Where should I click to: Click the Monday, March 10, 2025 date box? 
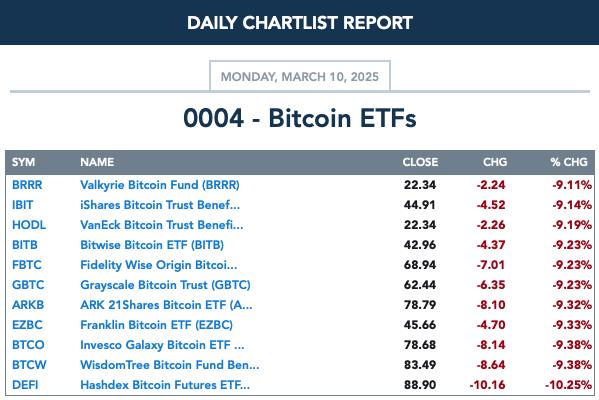pos(300,76)
